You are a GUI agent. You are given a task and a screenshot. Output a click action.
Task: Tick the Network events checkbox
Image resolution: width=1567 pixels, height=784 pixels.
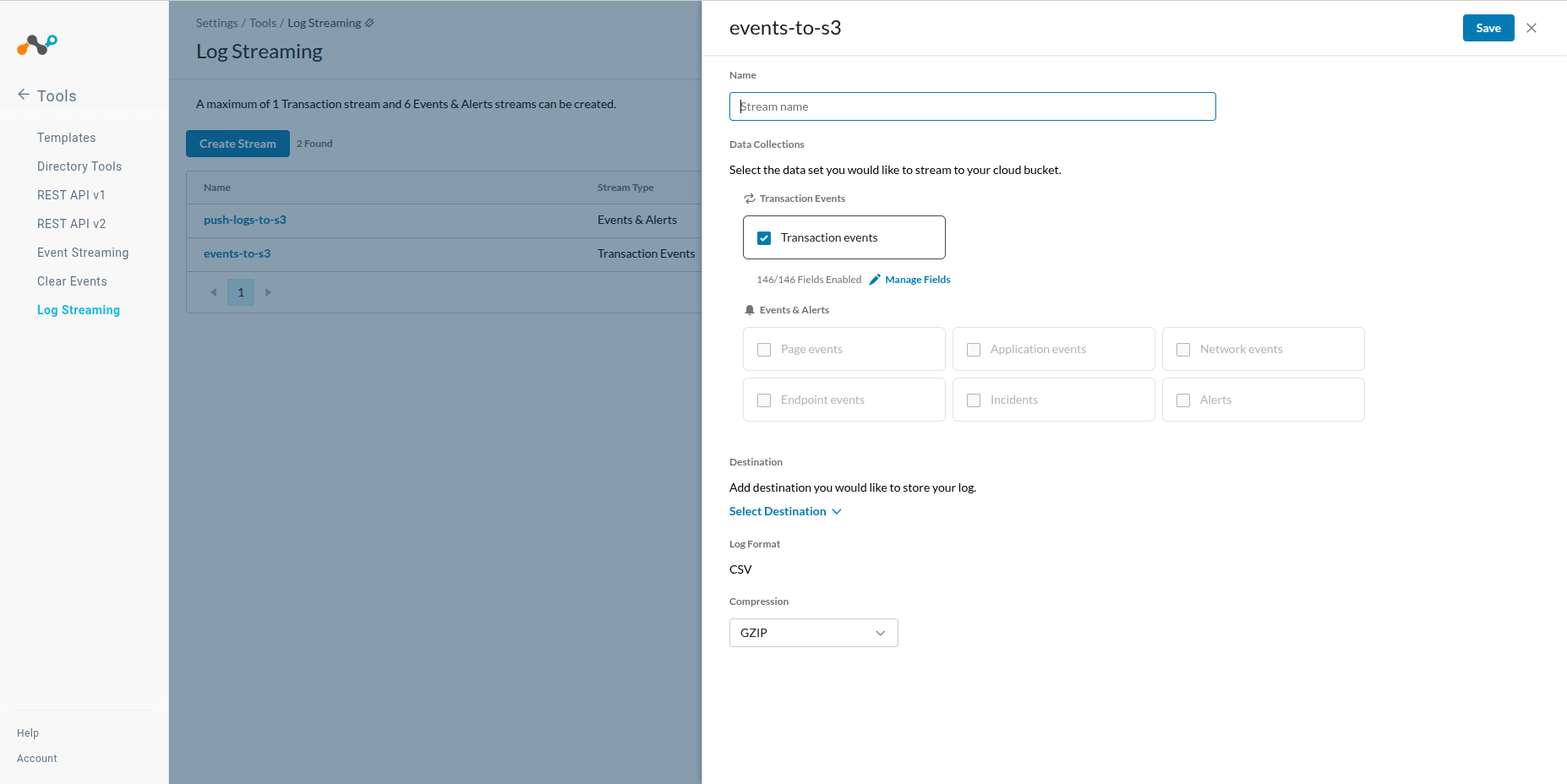[1183, 350]
